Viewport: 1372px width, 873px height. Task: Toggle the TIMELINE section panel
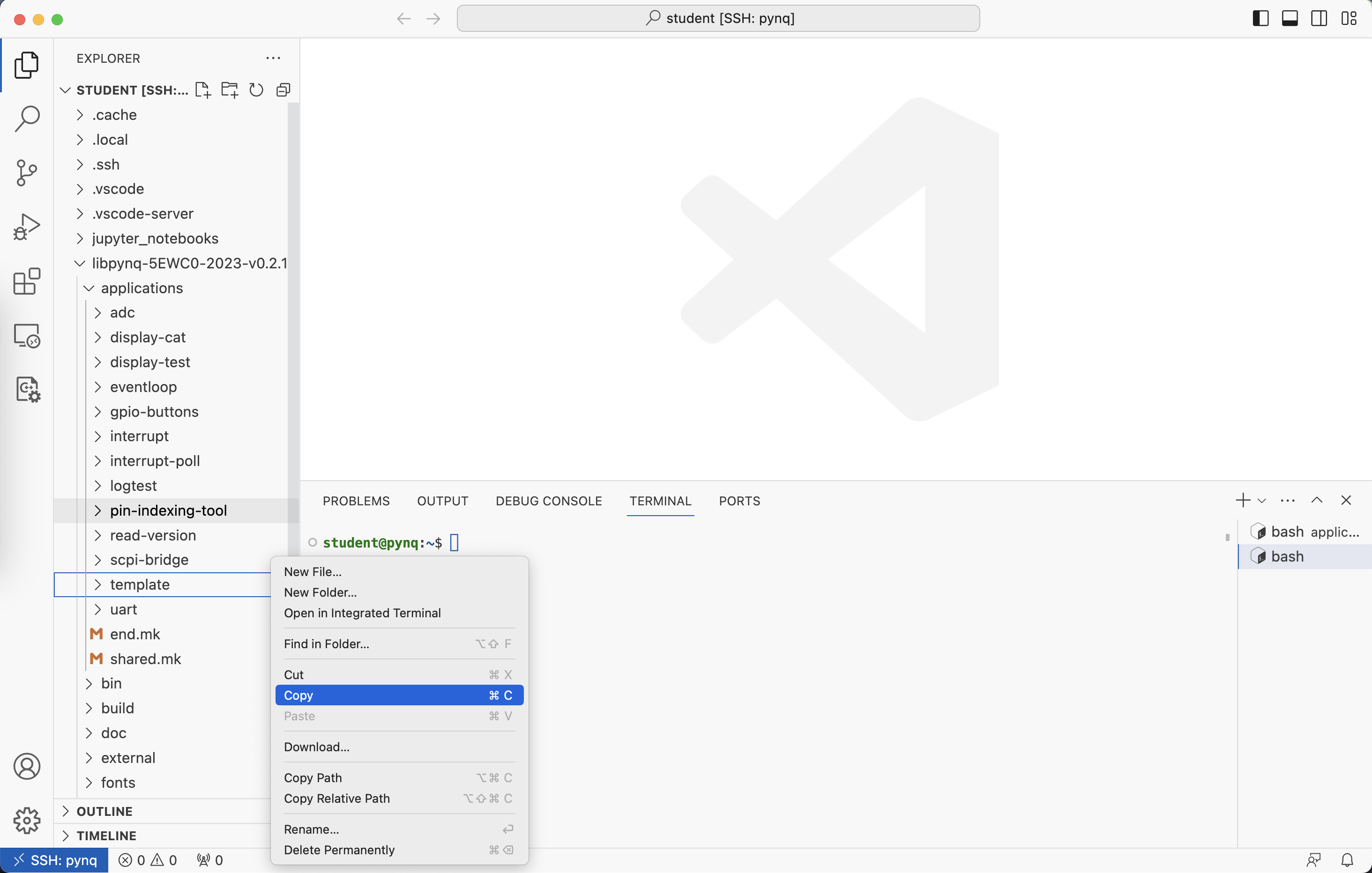tap(107, 836)
